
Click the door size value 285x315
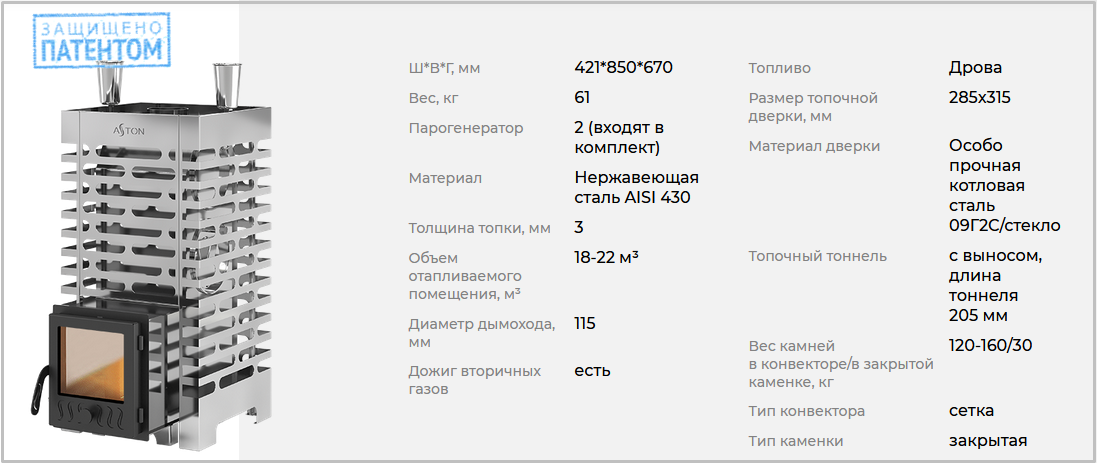click(979, 98)
